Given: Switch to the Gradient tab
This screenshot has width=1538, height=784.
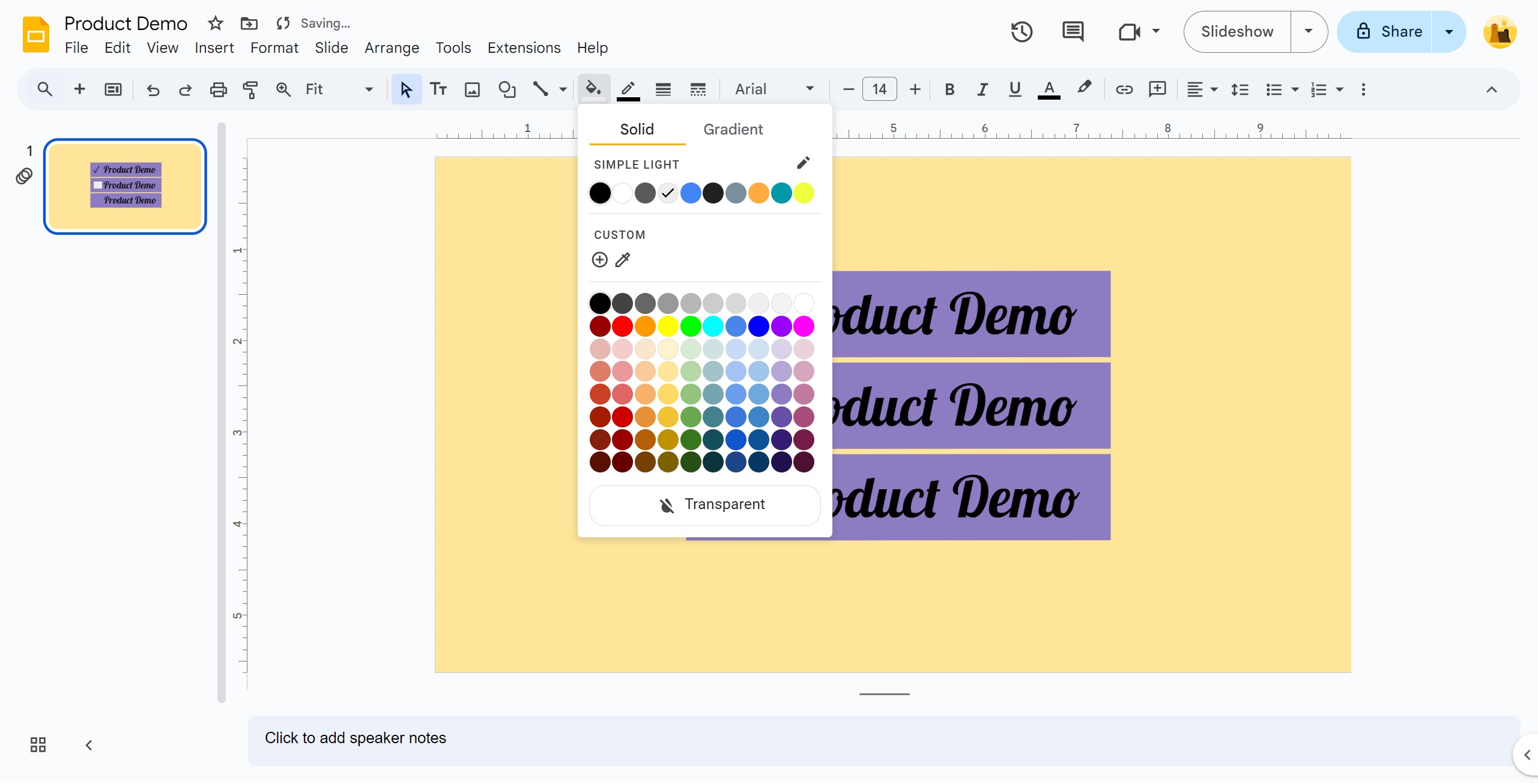Looking at the screenshot, I should coord(733,129).
